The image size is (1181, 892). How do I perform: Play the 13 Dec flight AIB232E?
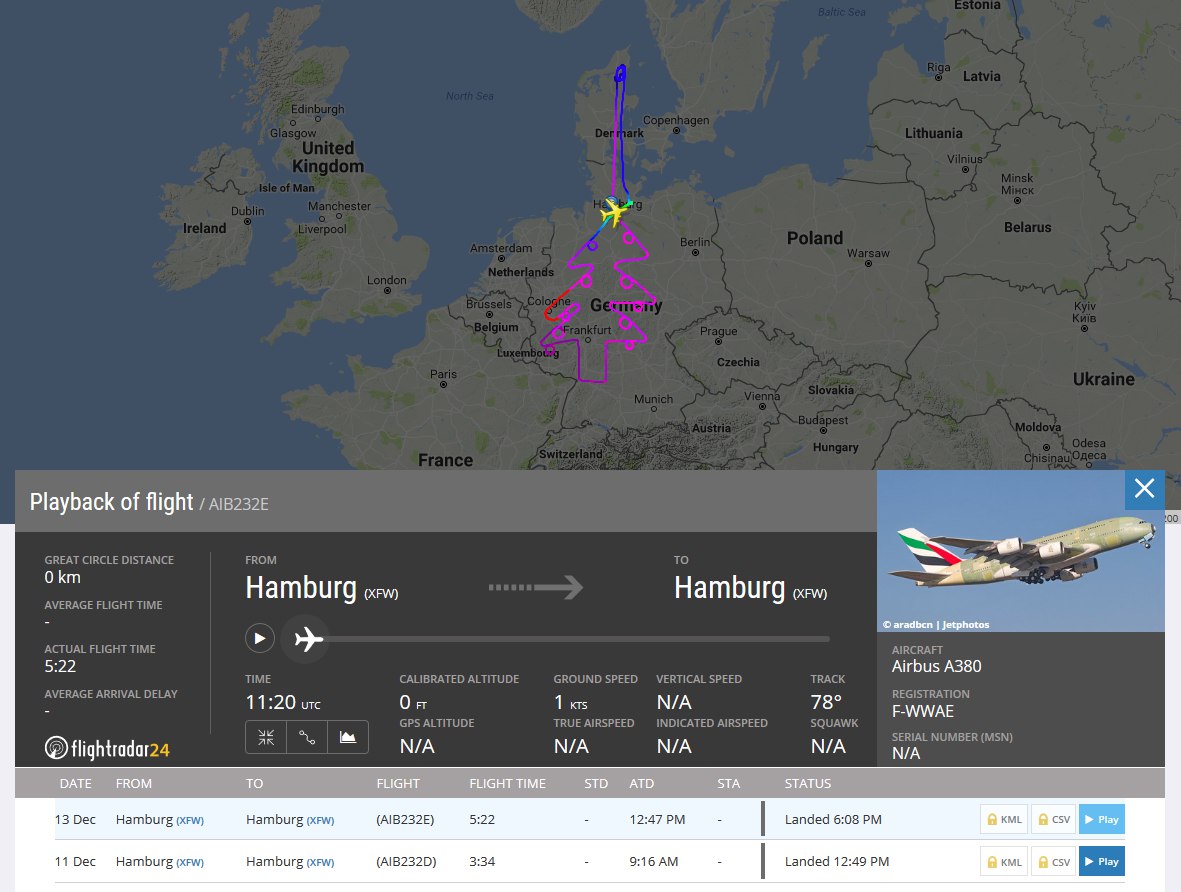[x=1102, y=819]
